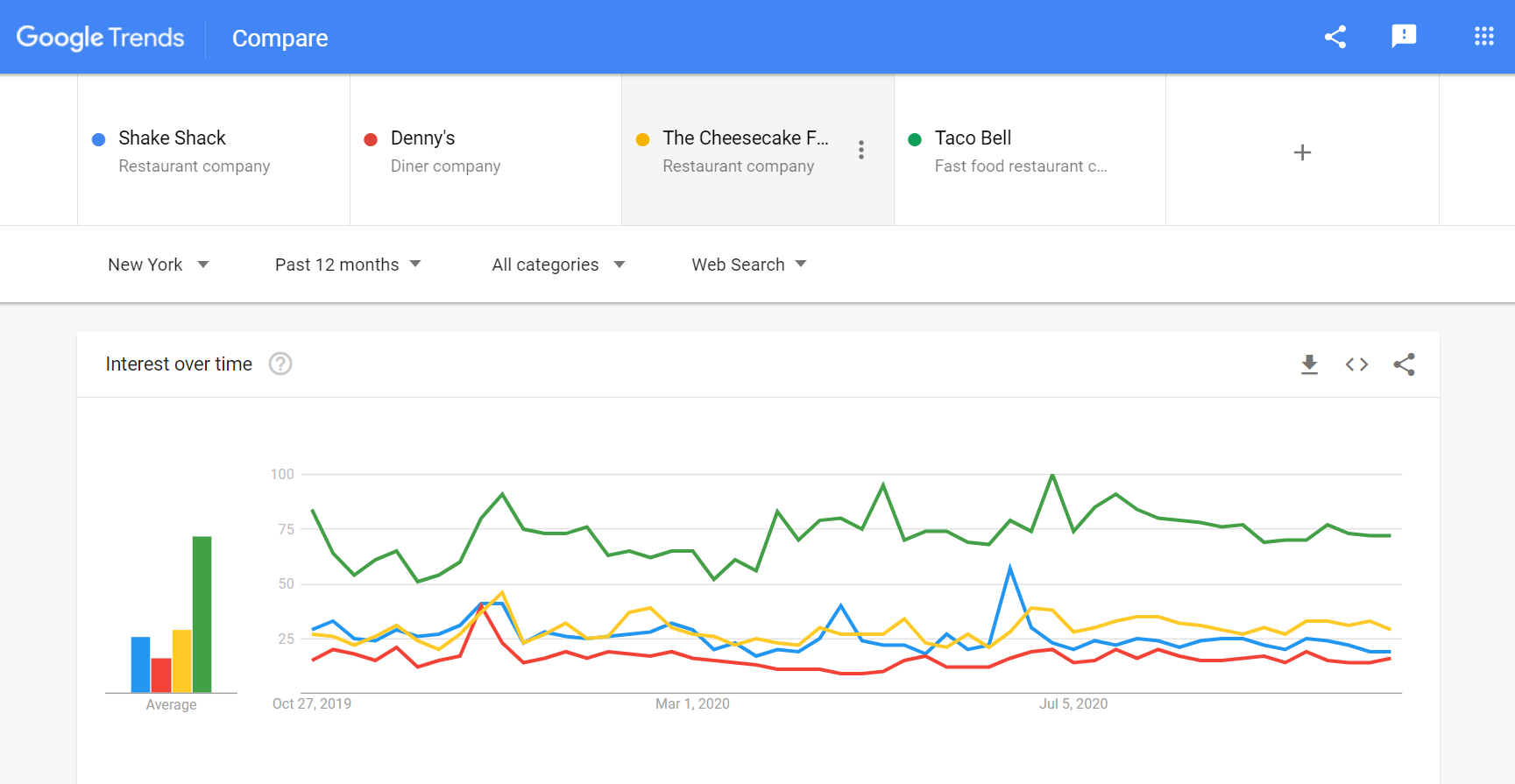Open the All categories dropdown

[x=558, y=264]
